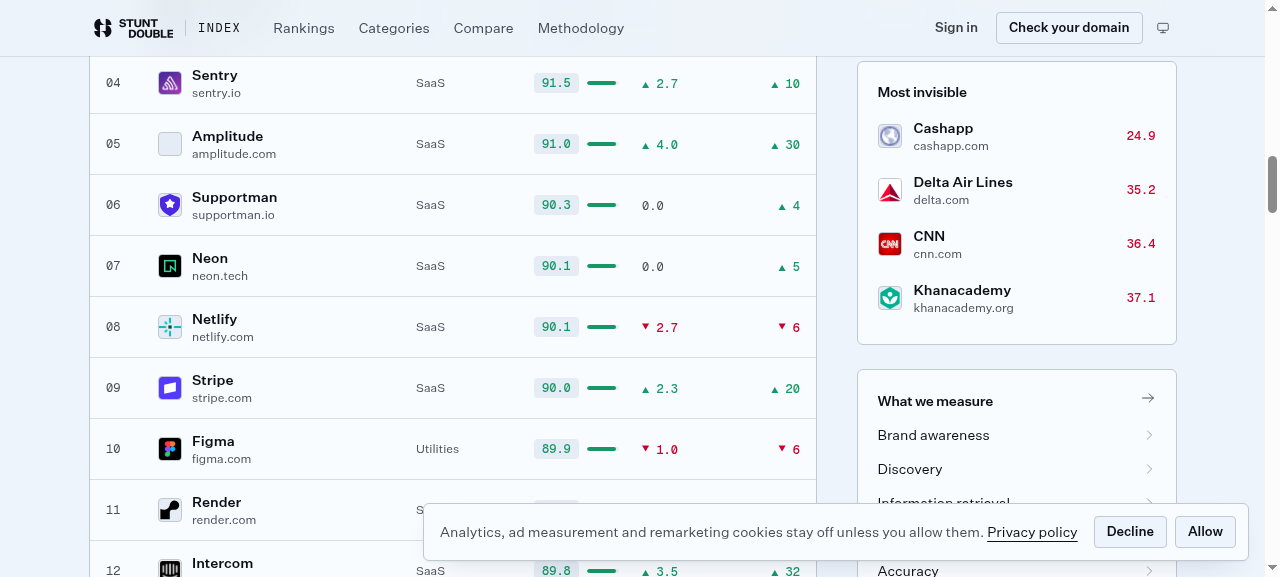The width and height of the screenshot is (1280, 577).
Task: Click the 91.0 Amplitude score badge
Action: (556, 144)
